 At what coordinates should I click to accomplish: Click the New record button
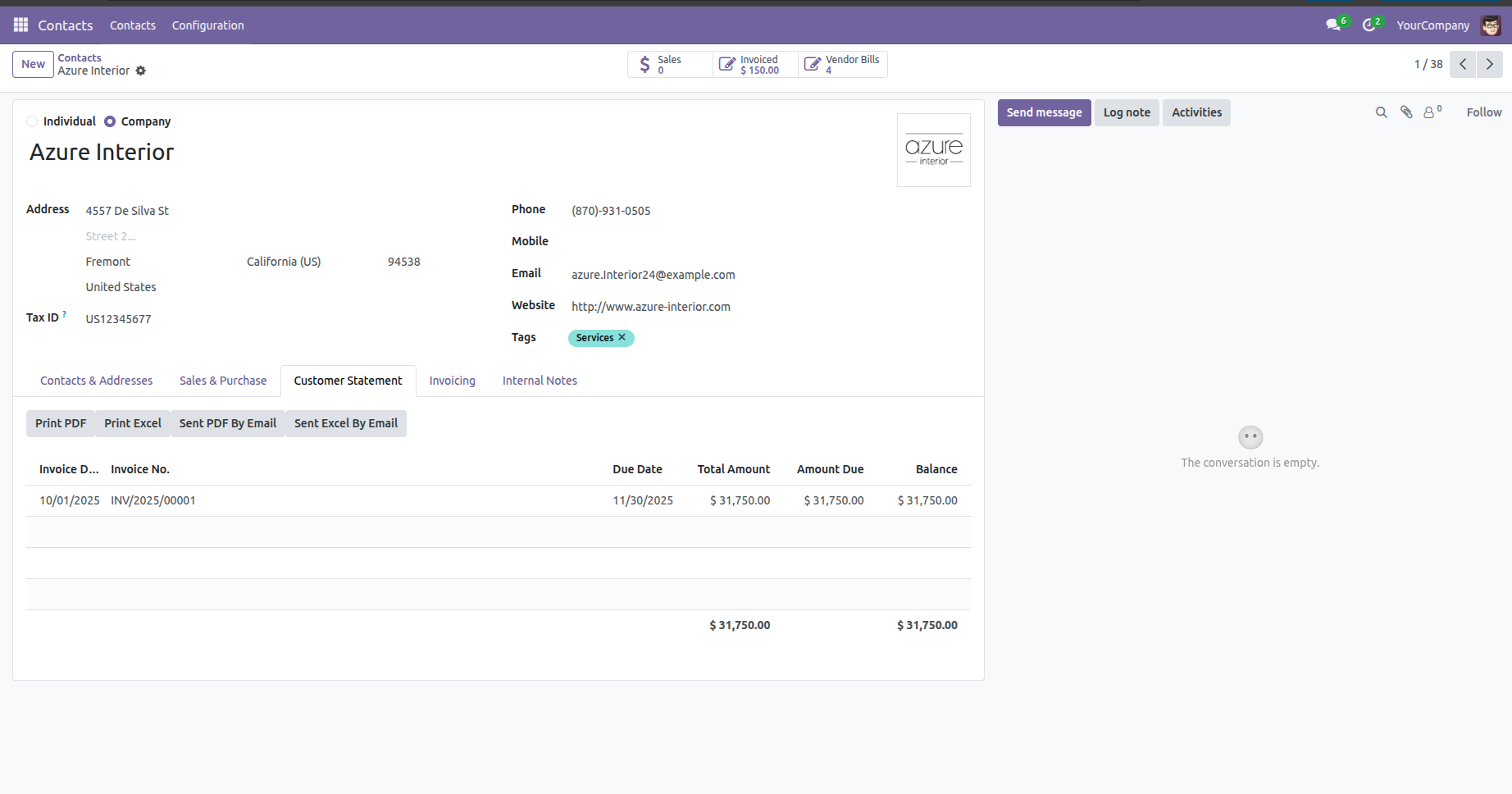pos(33,64)
